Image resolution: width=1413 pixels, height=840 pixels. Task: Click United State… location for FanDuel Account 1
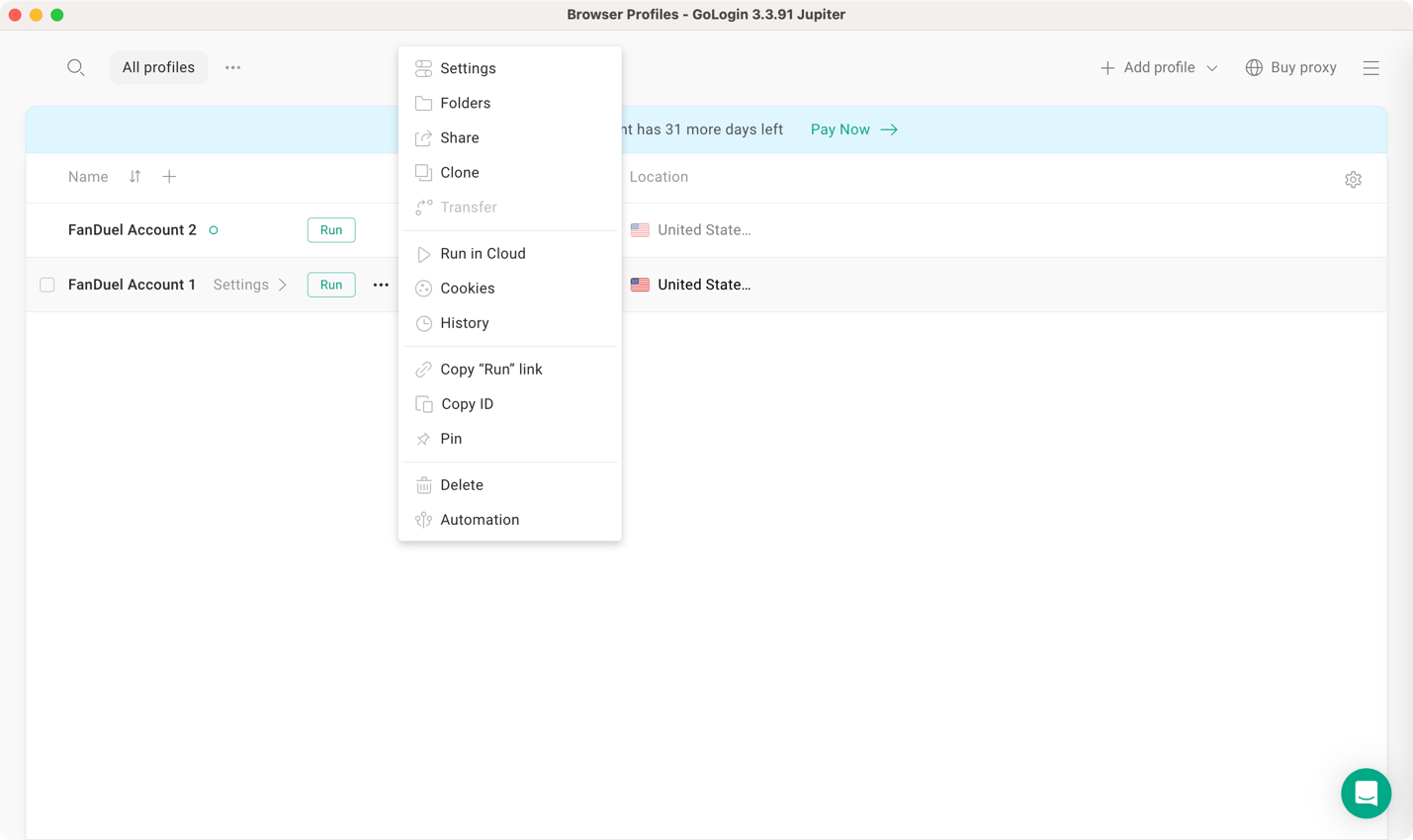(x=704, y=285)
